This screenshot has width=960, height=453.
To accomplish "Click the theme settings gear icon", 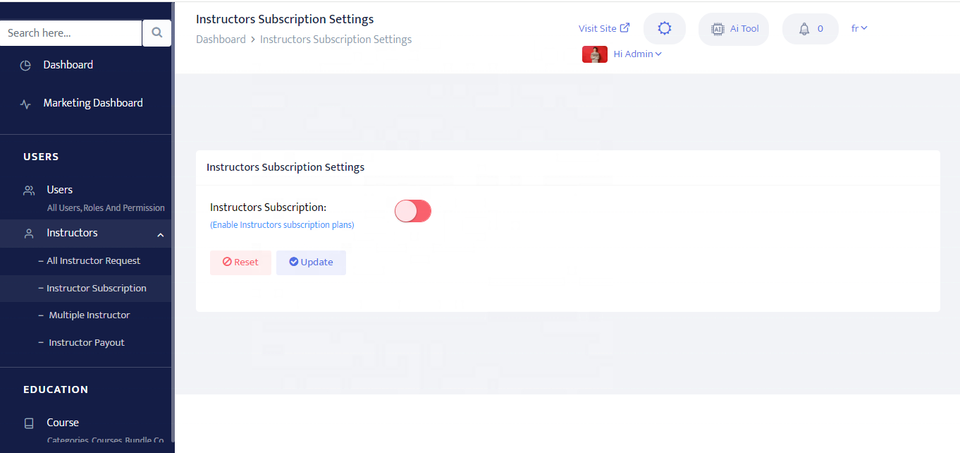I will point(664,29).
